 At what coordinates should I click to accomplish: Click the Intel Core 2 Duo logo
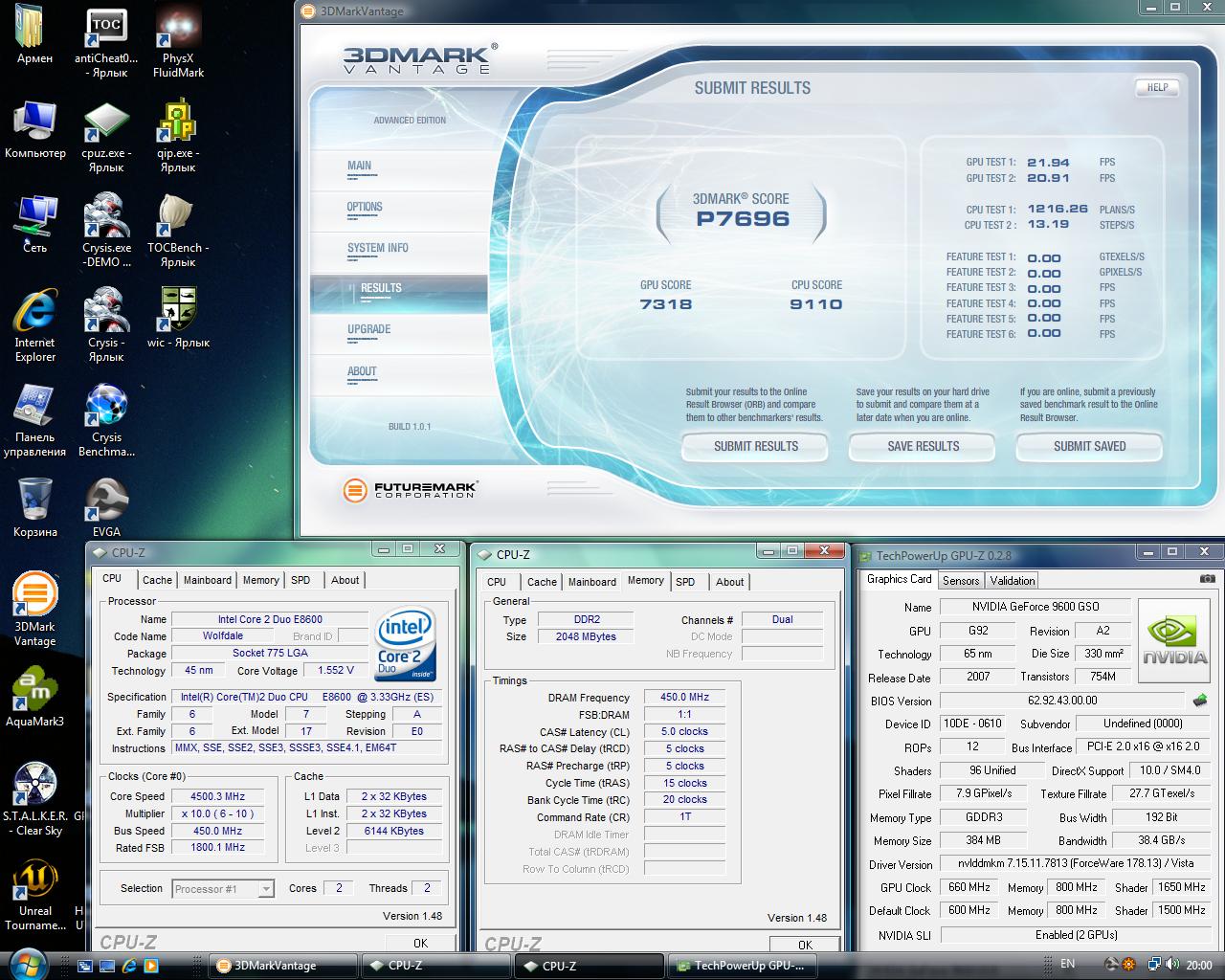point(406,642)
